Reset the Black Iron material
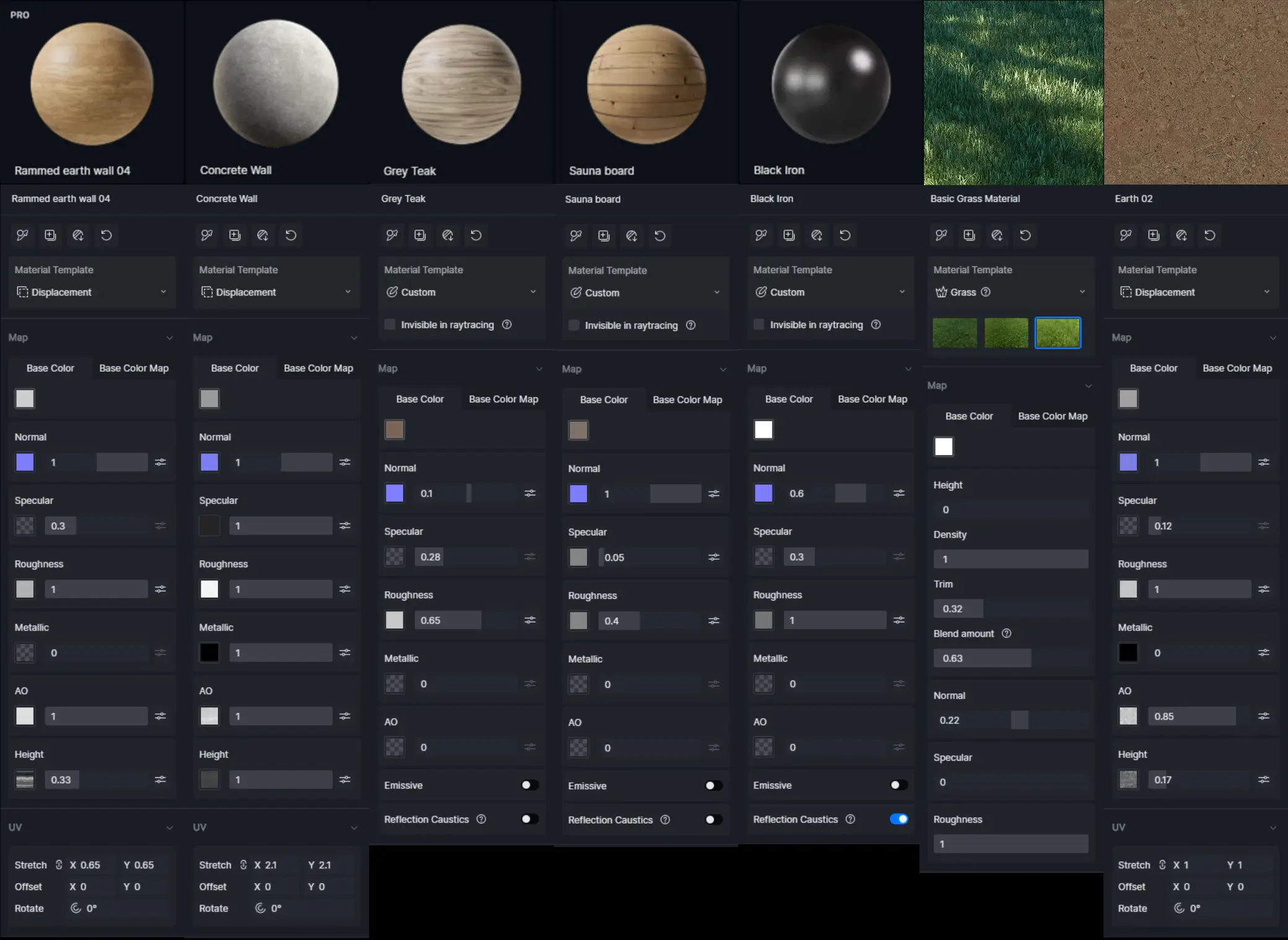Viewport: 1288px width, 940px height. coord(845,235)
